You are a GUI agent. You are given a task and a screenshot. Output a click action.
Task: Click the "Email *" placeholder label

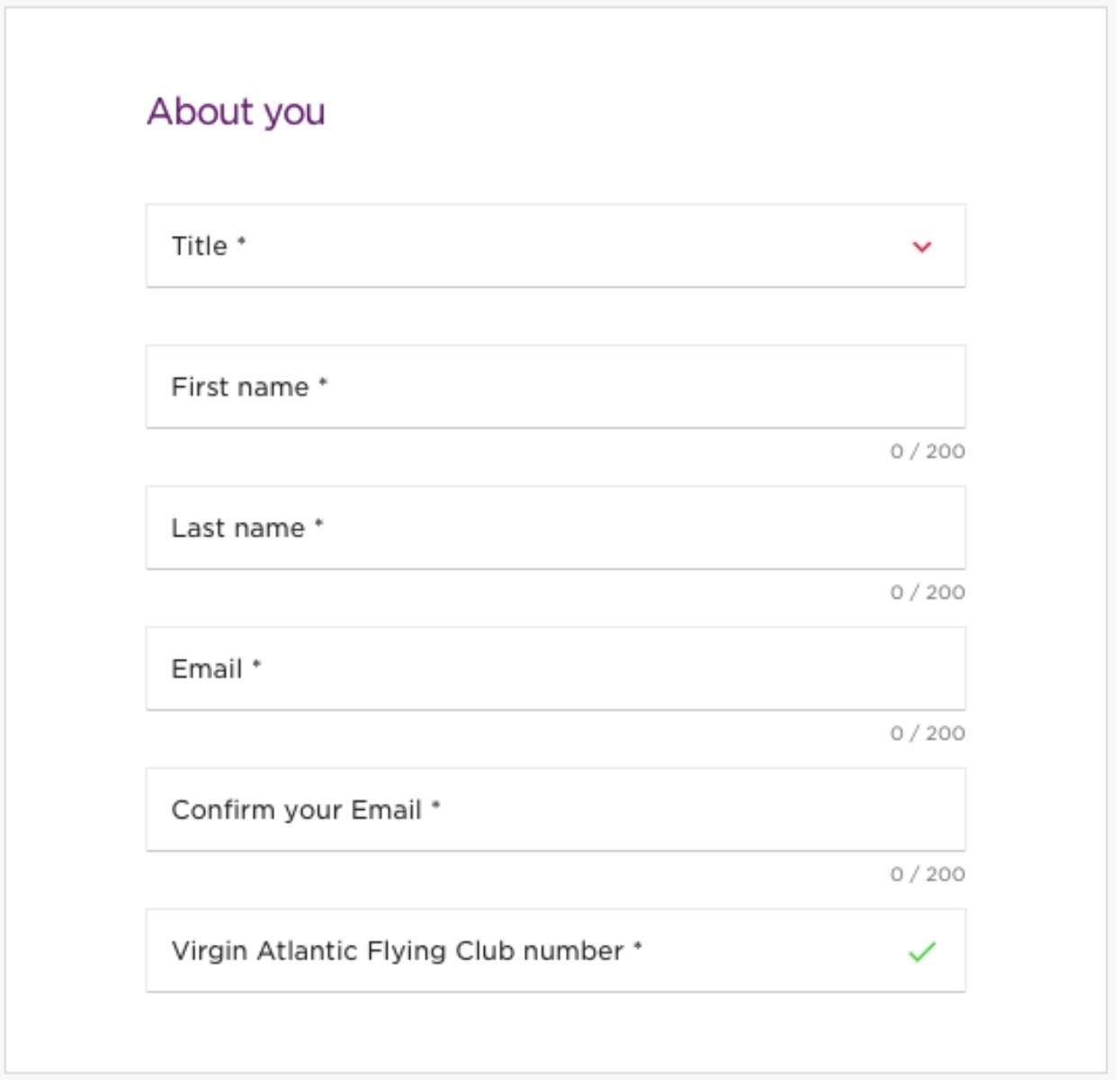coord(207,669)
